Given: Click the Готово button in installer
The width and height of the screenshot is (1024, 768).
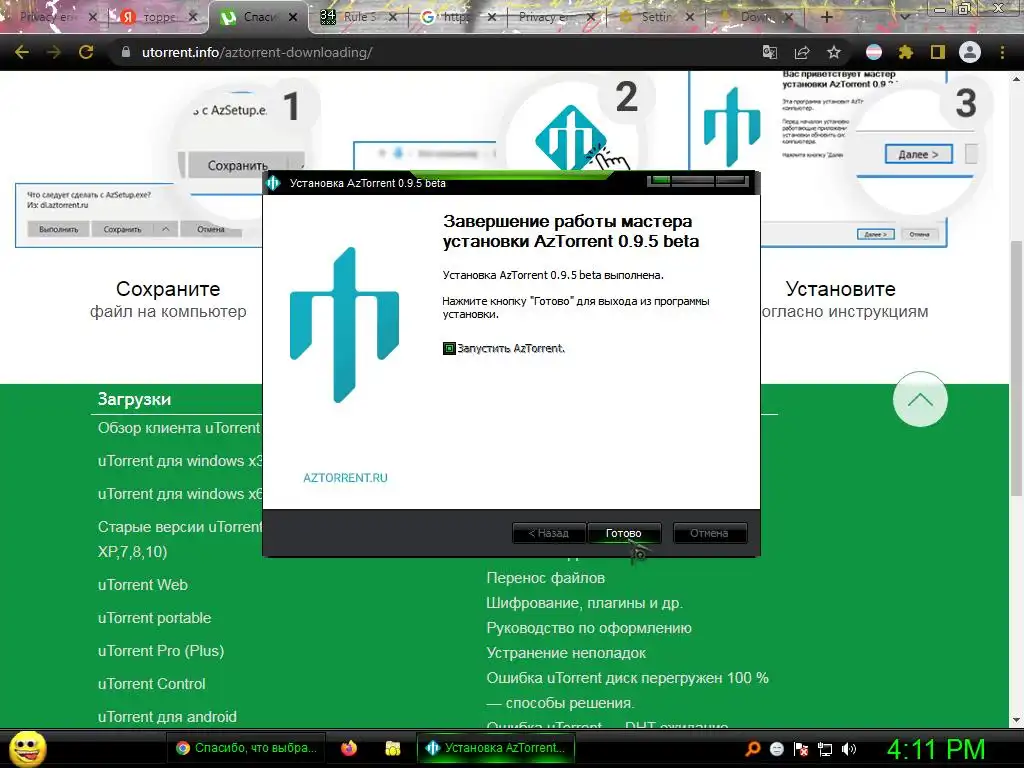Looking at the screenshot, I should [624, 533].
